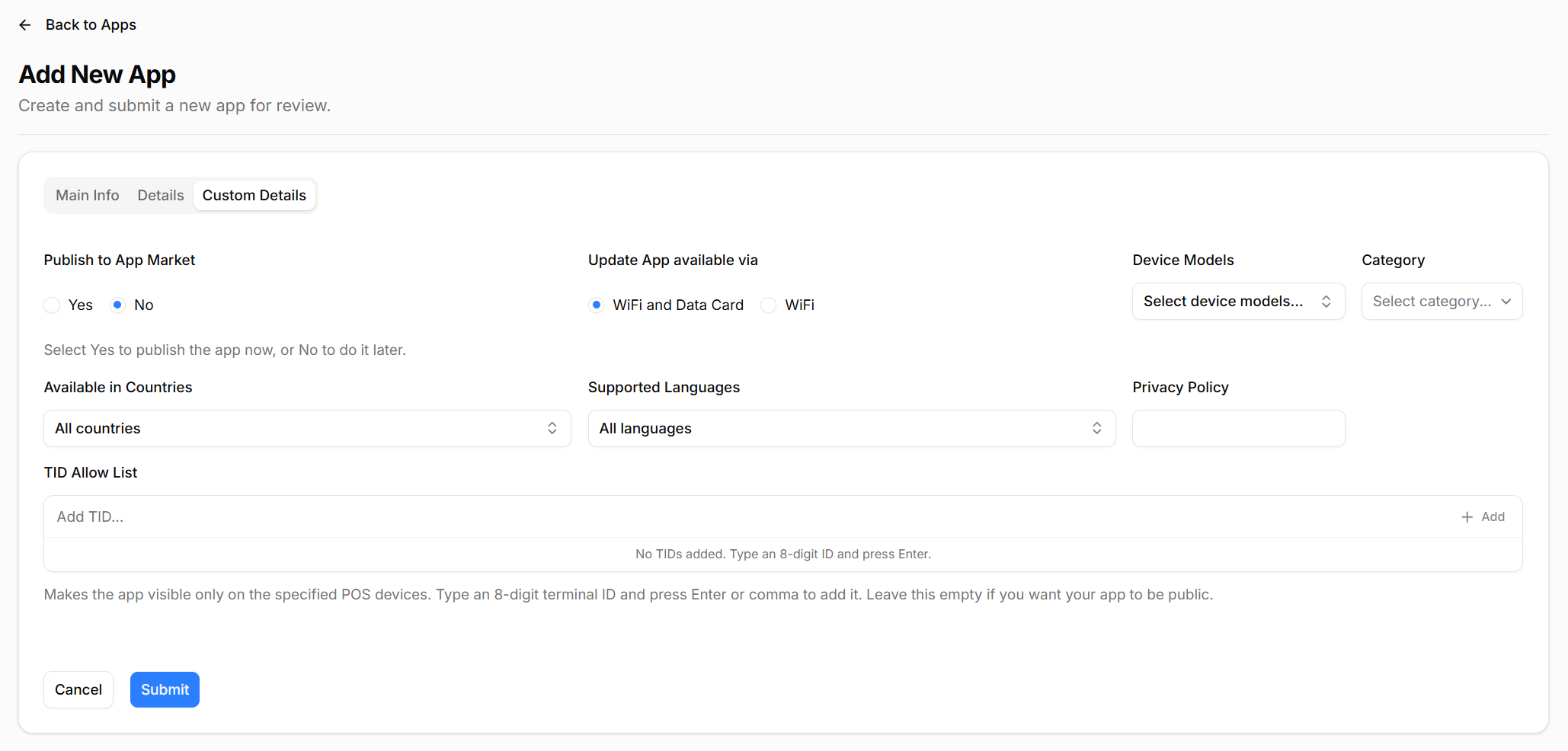Click the chevron on All countries selector
Screen dimensions: 1568x751
(x=552, y=428)
